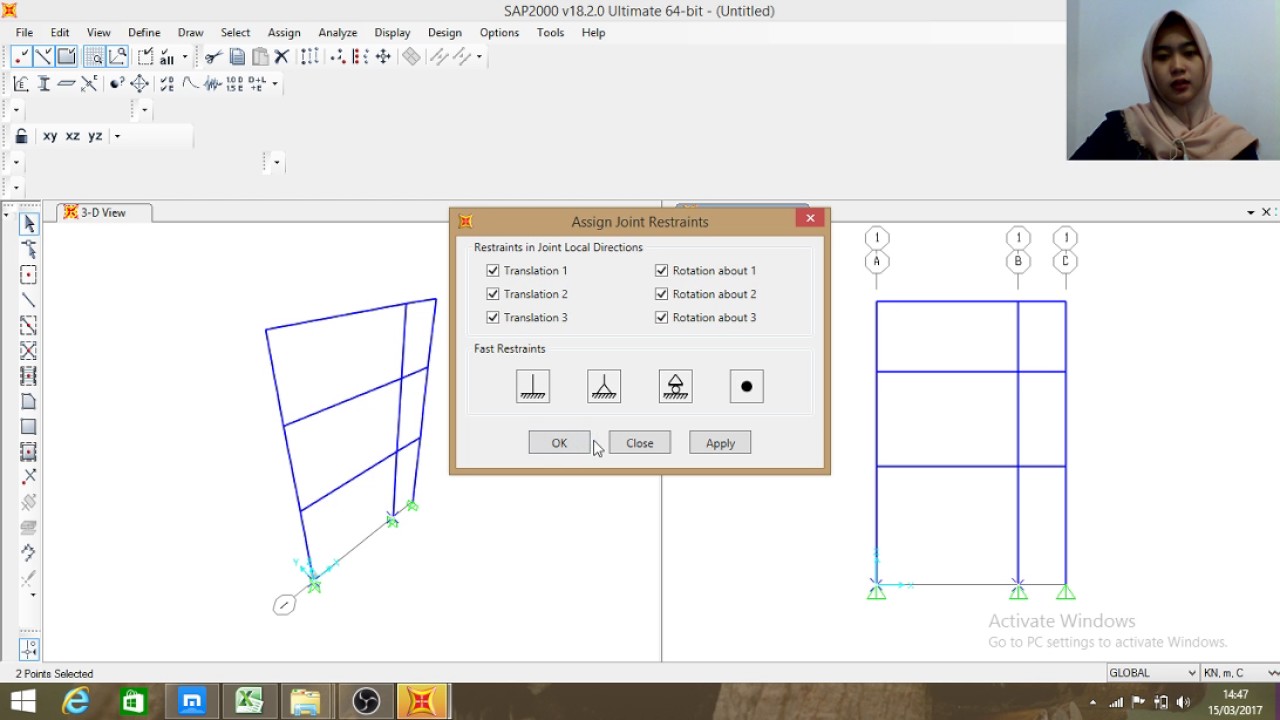Uncheck Rotation about 2 checkbox
1280x720 pixels.
click(x=662, y=294)
